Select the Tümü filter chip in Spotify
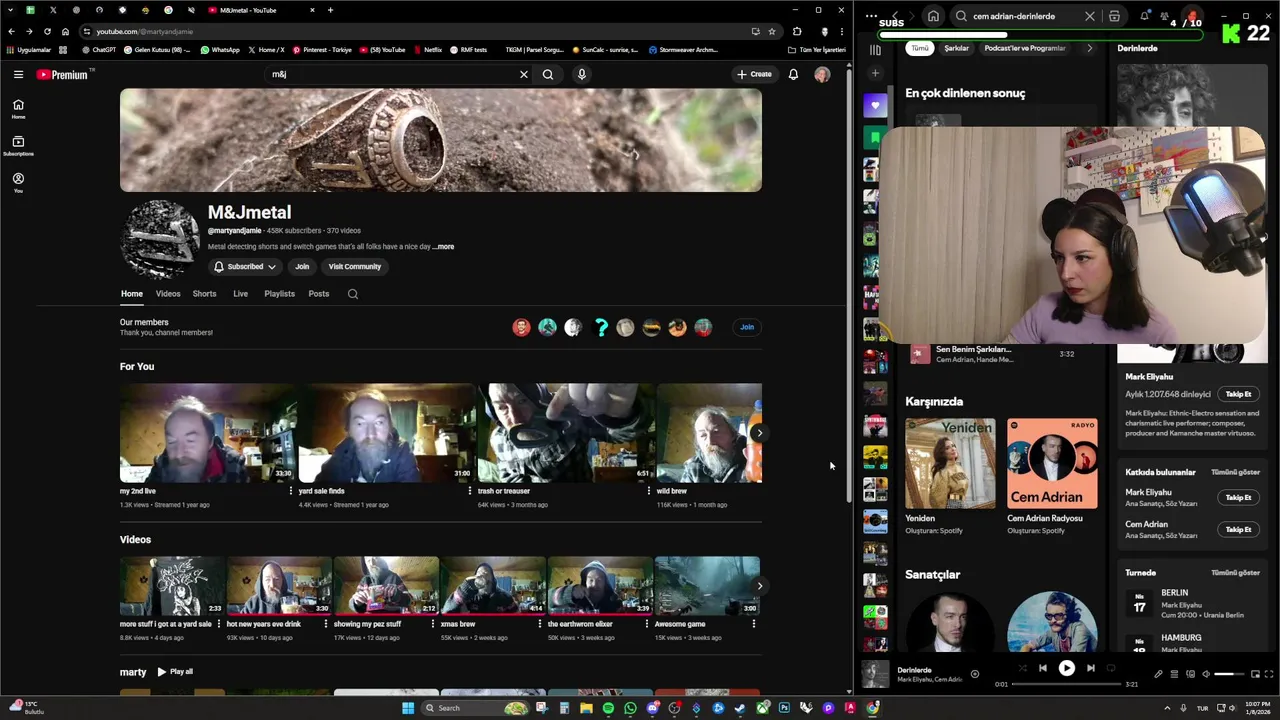 [x=920, y=48]
